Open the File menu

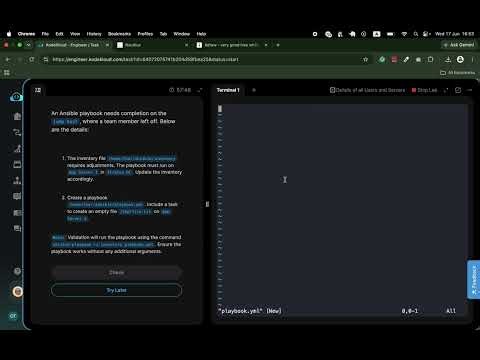point(45,34)
